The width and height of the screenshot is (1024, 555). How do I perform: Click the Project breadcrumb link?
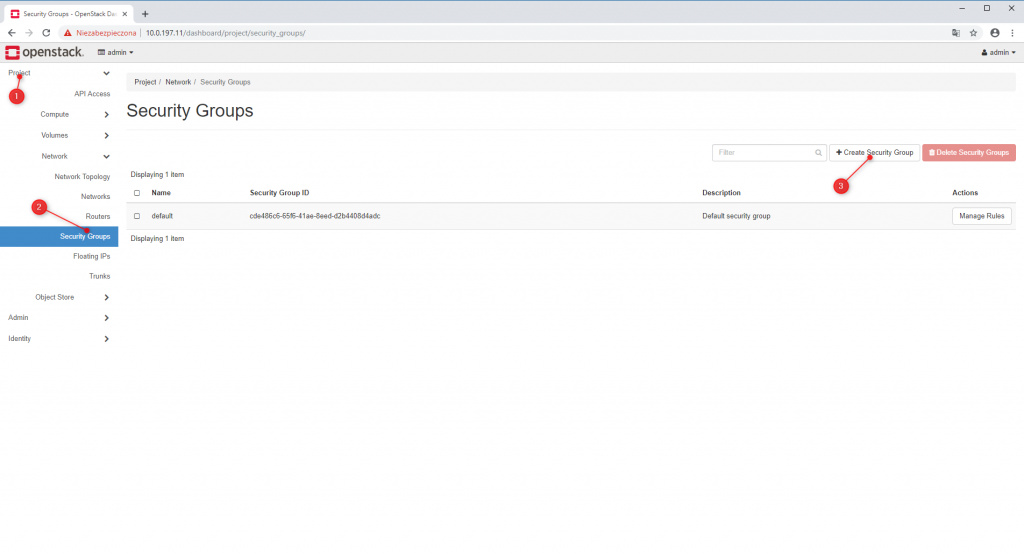point(145,82)
